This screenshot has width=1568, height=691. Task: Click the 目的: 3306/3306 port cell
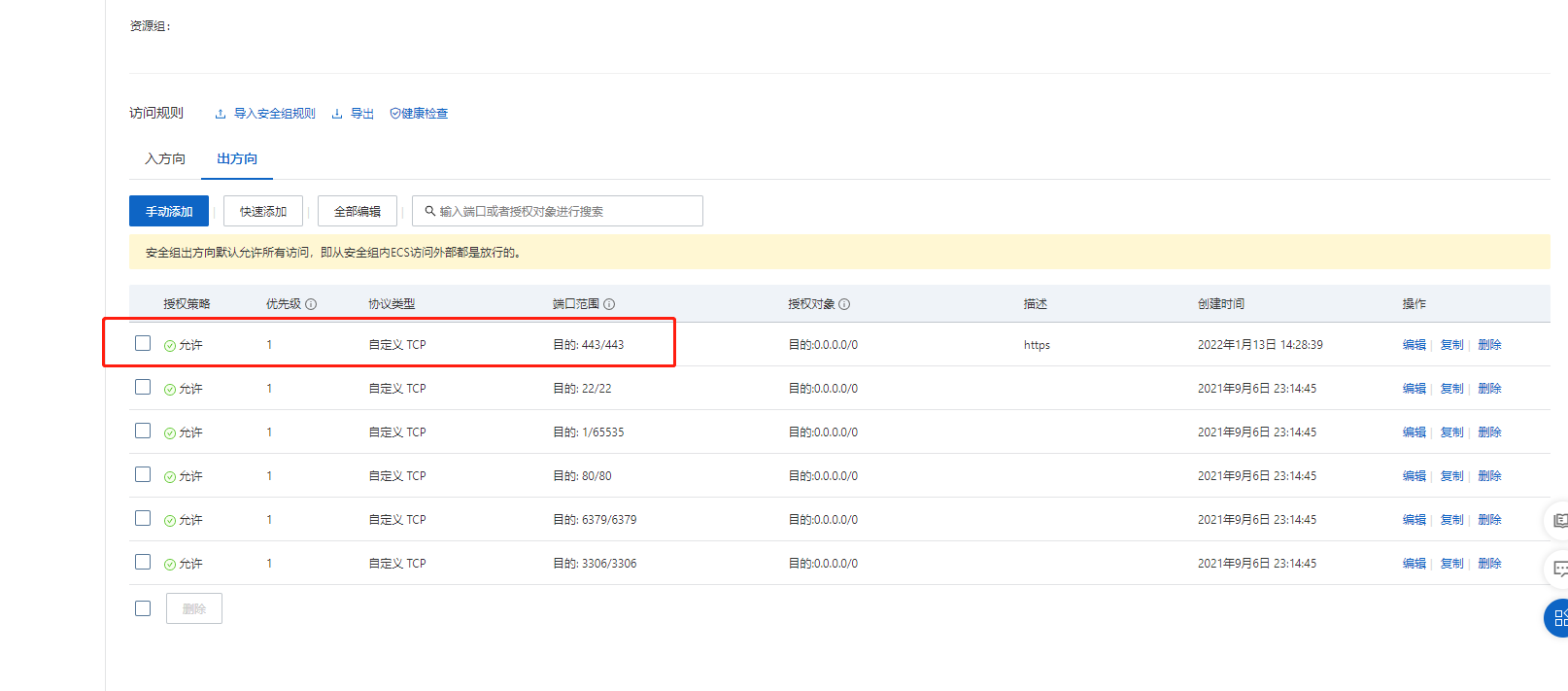[595, 564]
